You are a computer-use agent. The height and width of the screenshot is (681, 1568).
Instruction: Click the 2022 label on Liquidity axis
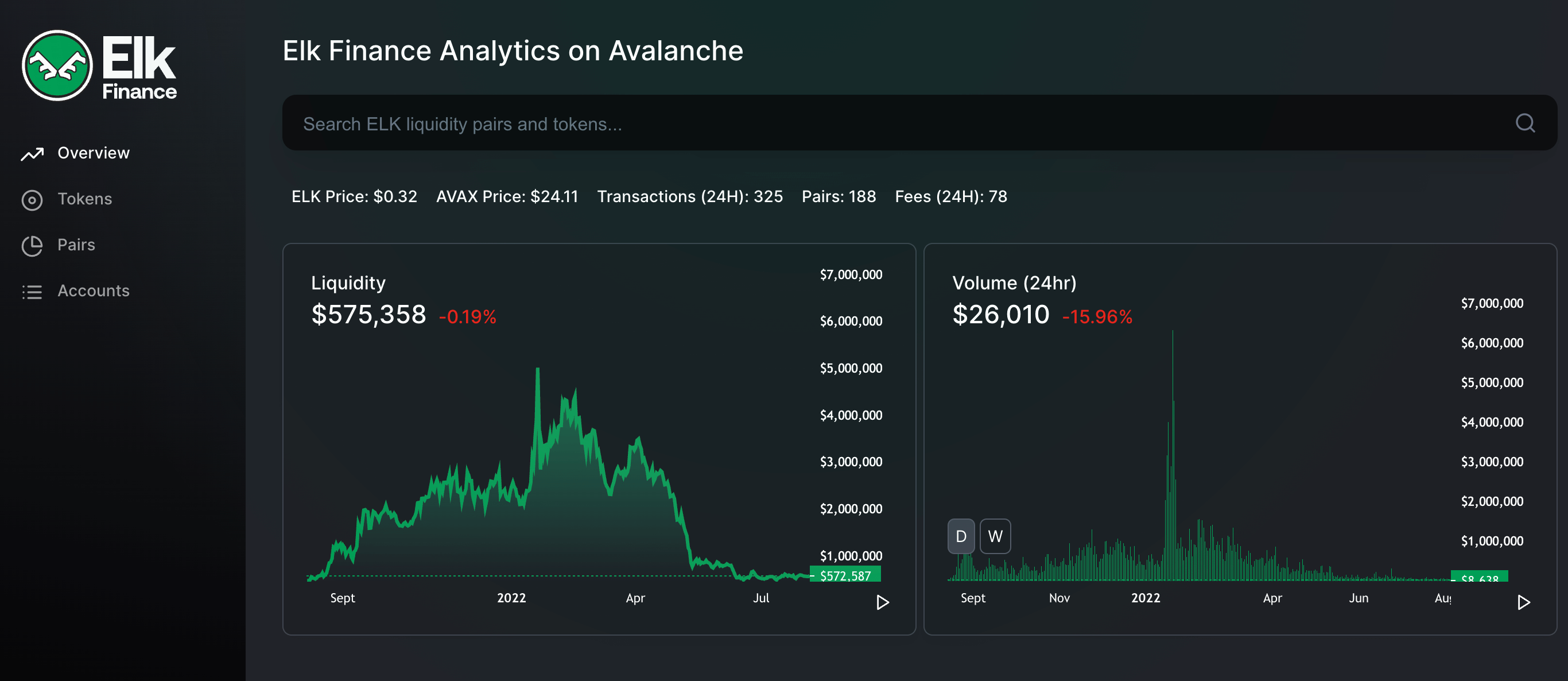coord(511,598)
